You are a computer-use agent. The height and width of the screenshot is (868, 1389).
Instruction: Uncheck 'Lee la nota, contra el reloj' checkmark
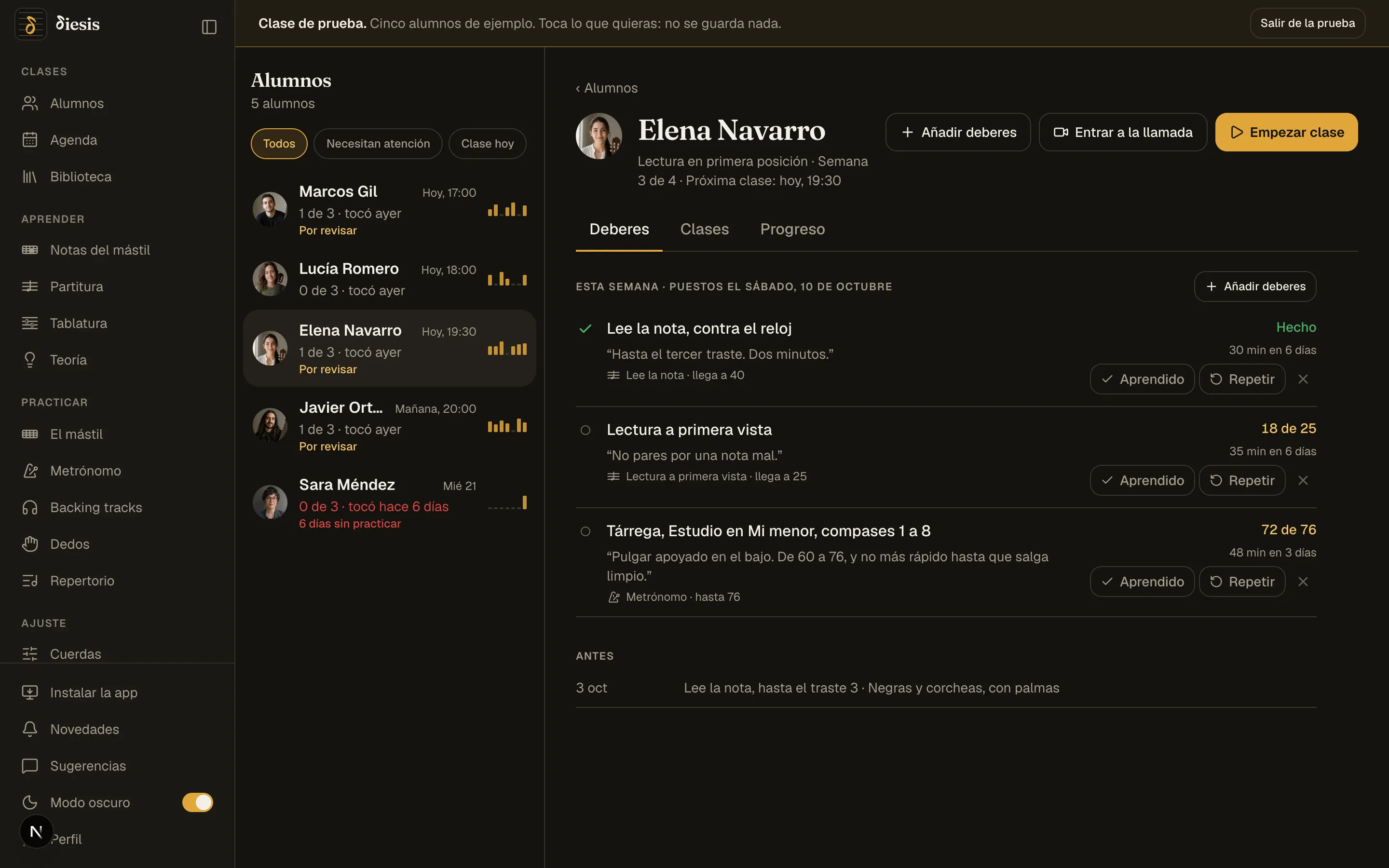click(x=586, y=329)
